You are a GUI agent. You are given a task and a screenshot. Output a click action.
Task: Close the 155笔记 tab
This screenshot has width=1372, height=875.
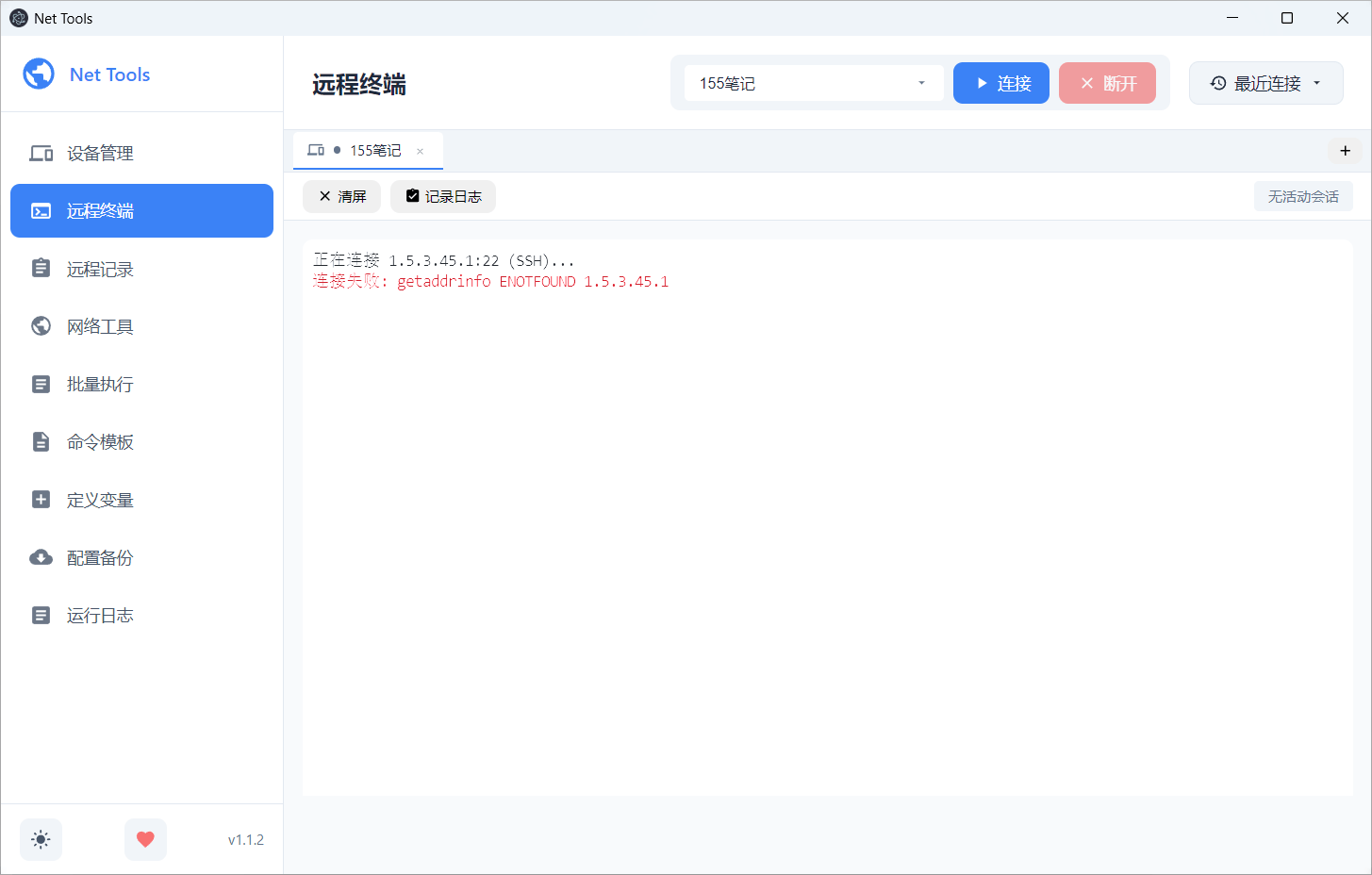coord(421,151)
